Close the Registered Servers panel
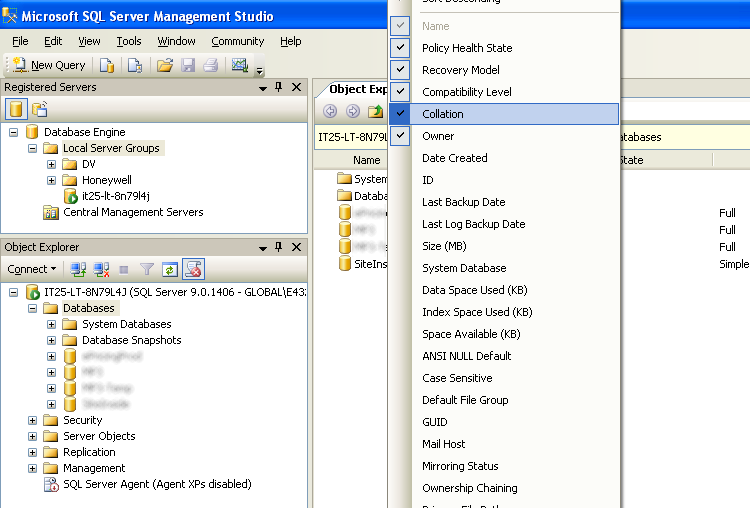Screen dimensions: 750x508 click(x=297, y=87)
